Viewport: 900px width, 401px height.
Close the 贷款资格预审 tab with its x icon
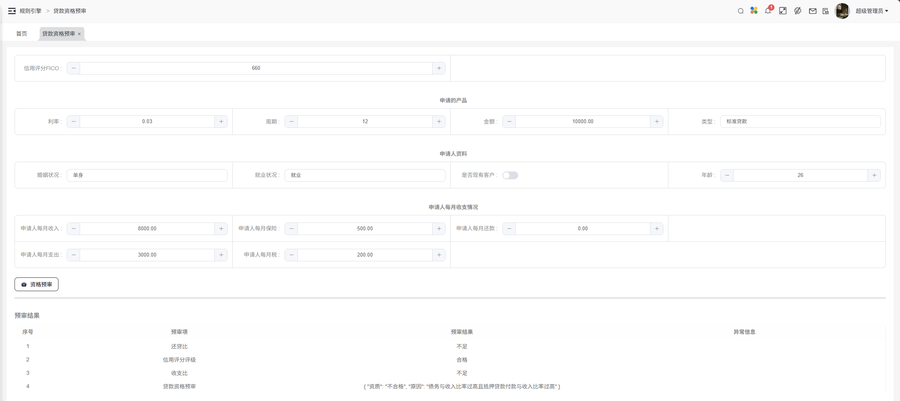pyautogui.click(x=80, y=34)
